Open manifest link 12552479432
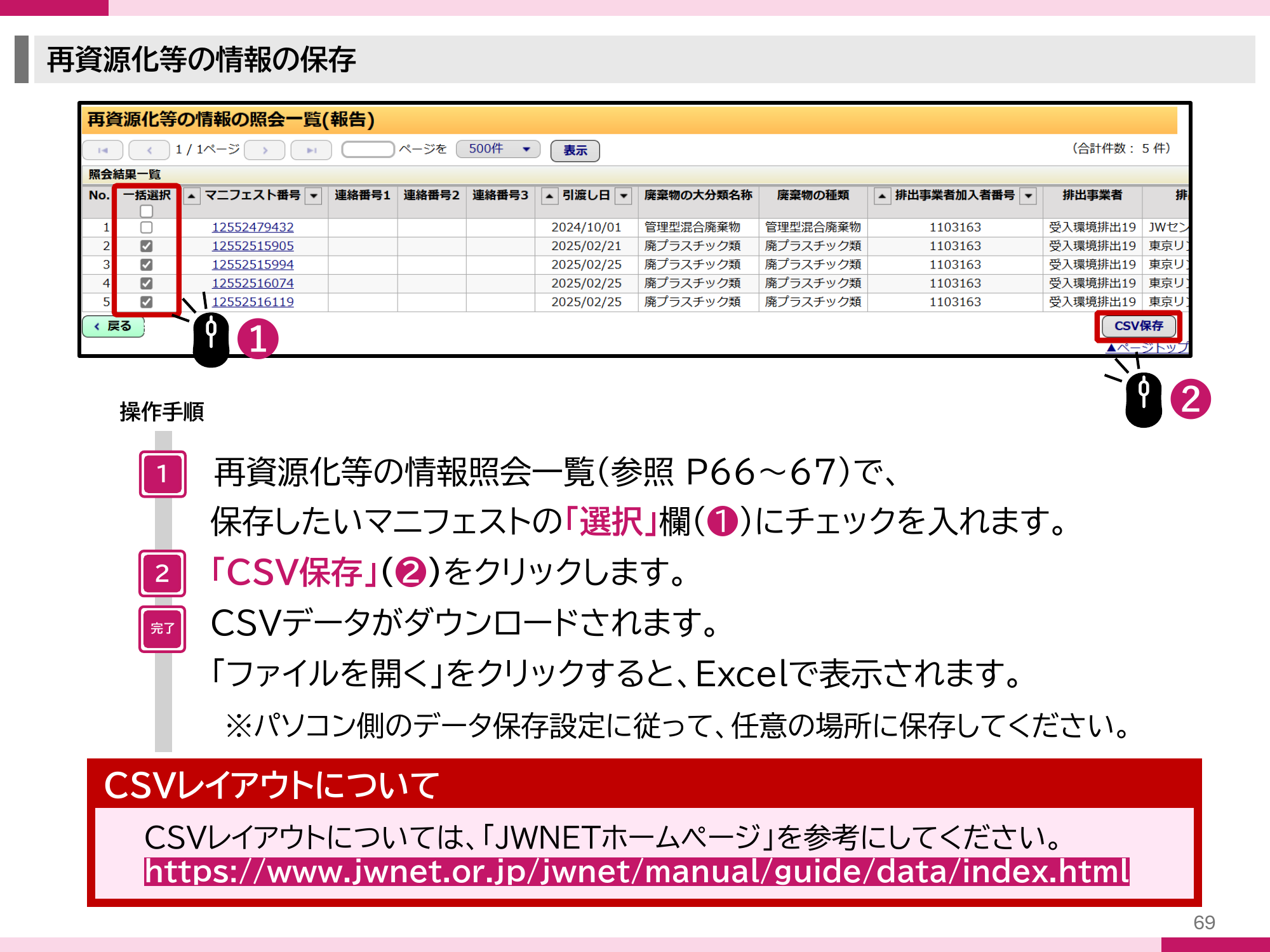Screen dimensions: 1270x952 (x=253, y=227)
